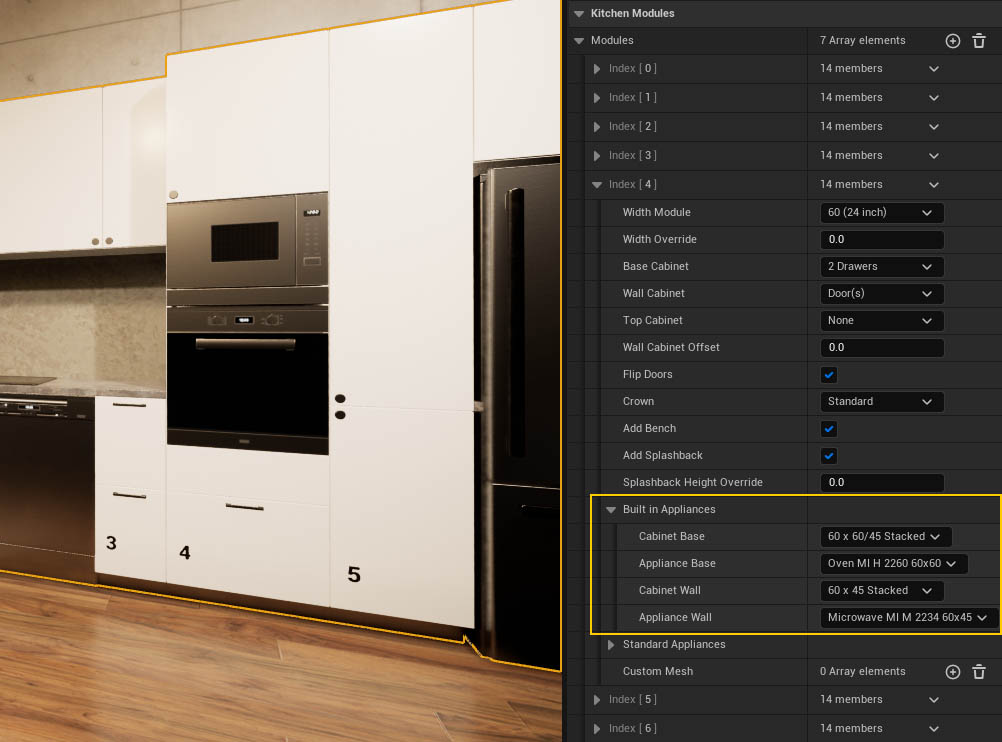The width and height of the screenshot is (1002, 742).
Task: Open the Top Cabinet dropdown
Action: pyautogui.click(x=881, y=321)
